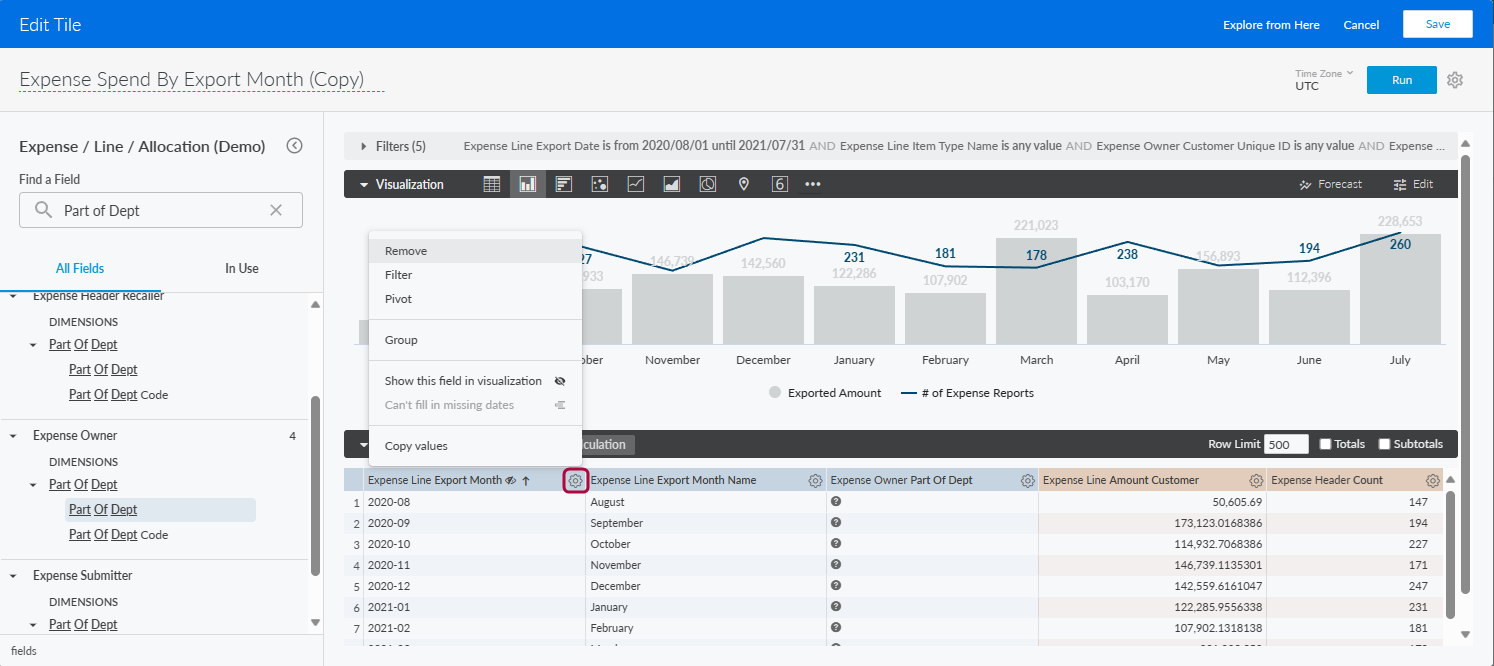Collapse the Expense Owner field group
The width and height of the screenshot is (1494, 666).
(x=14, y=436)
